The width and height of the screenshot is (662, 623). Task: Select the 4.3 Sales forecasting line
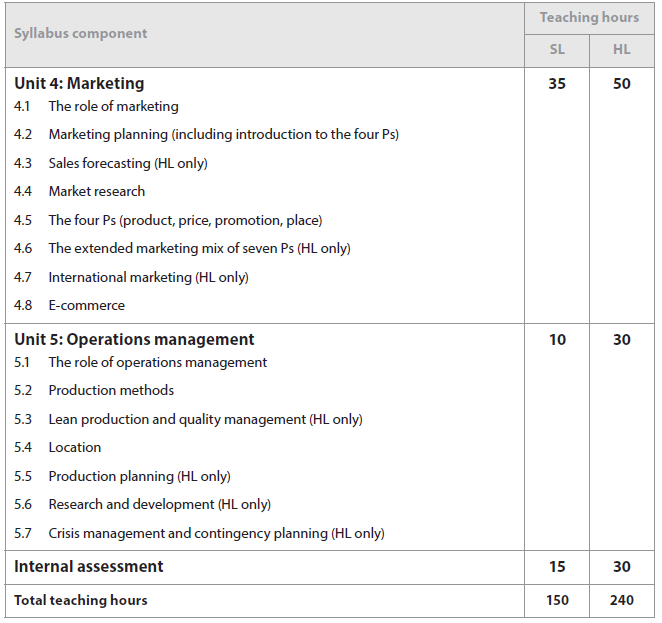pyautogui.click(x=128, y=163)
